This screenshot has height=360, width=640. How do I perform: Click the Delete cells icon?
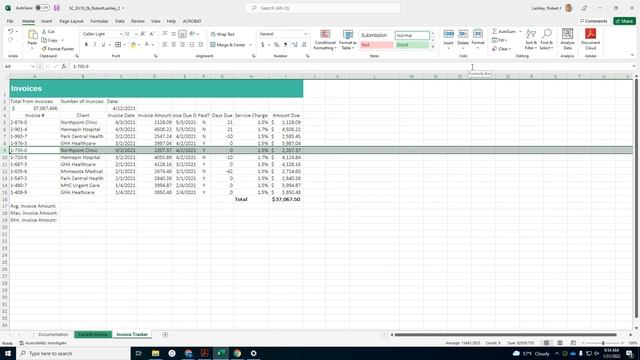463,34
